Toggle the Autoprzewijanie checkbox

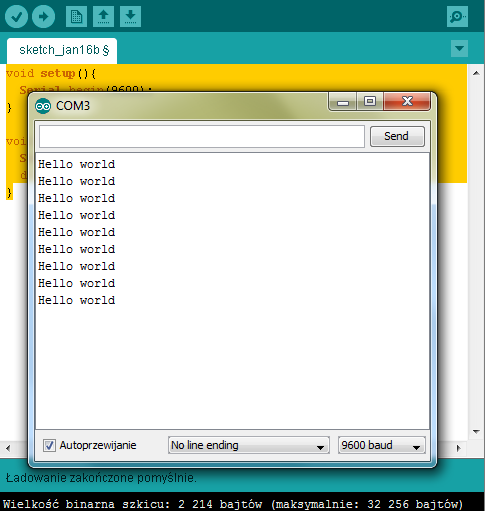[x=49, y=445]
